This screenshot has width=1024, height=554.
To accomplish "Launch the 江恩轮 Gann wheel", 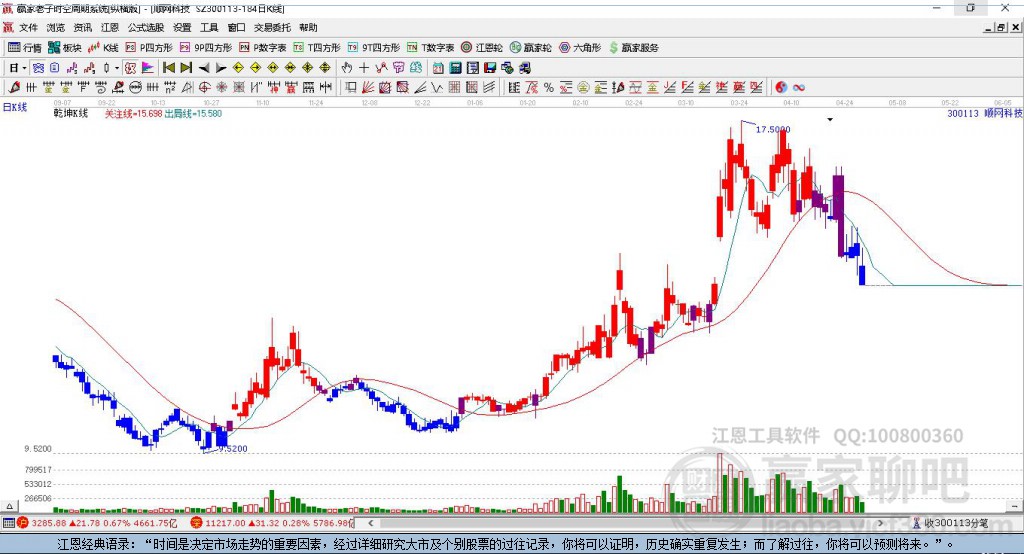I will click(x=482, y=48).
